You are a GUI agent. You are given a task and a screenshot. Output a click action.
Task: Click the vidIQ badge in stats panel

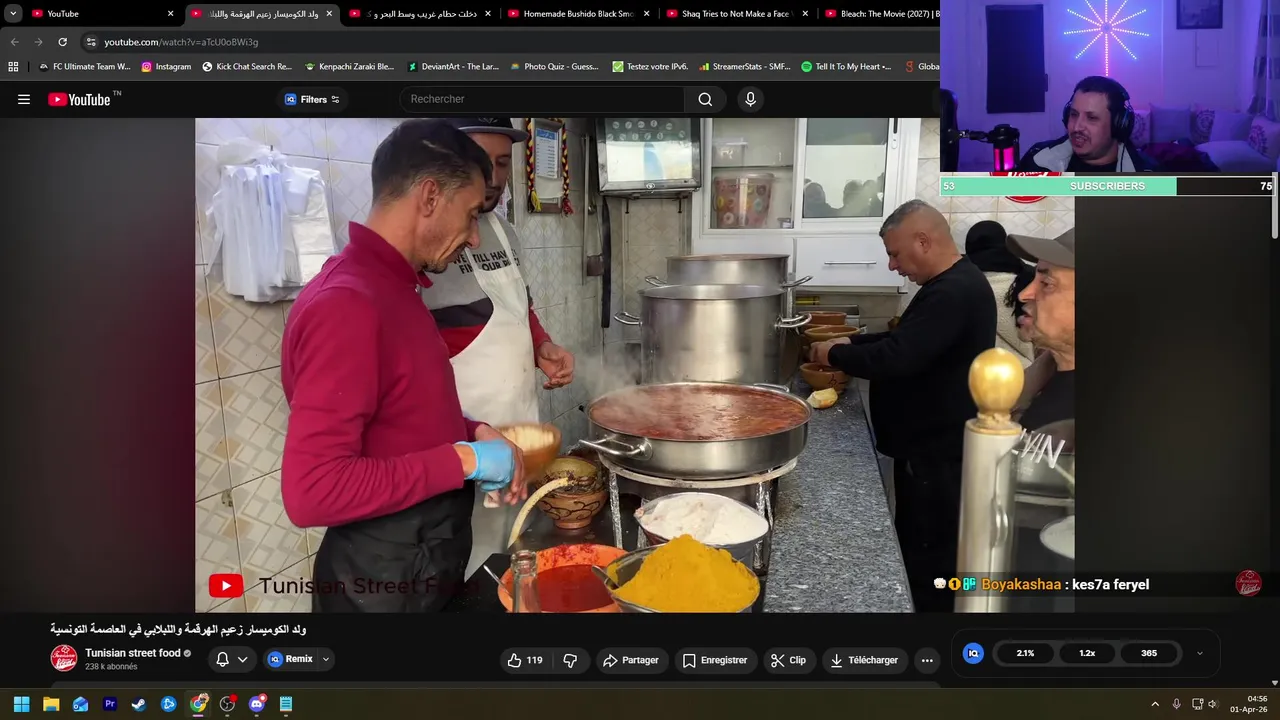(x=973, y=653)
